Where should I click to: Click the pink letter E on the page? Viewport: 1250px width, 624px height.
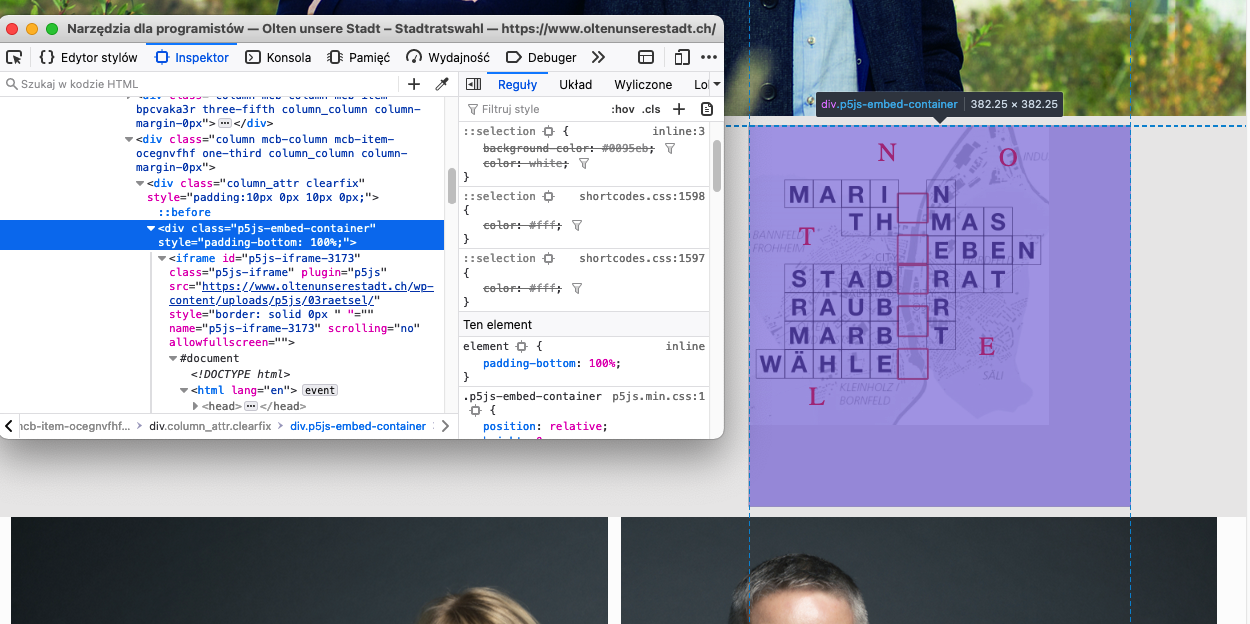tap(987, 347)
